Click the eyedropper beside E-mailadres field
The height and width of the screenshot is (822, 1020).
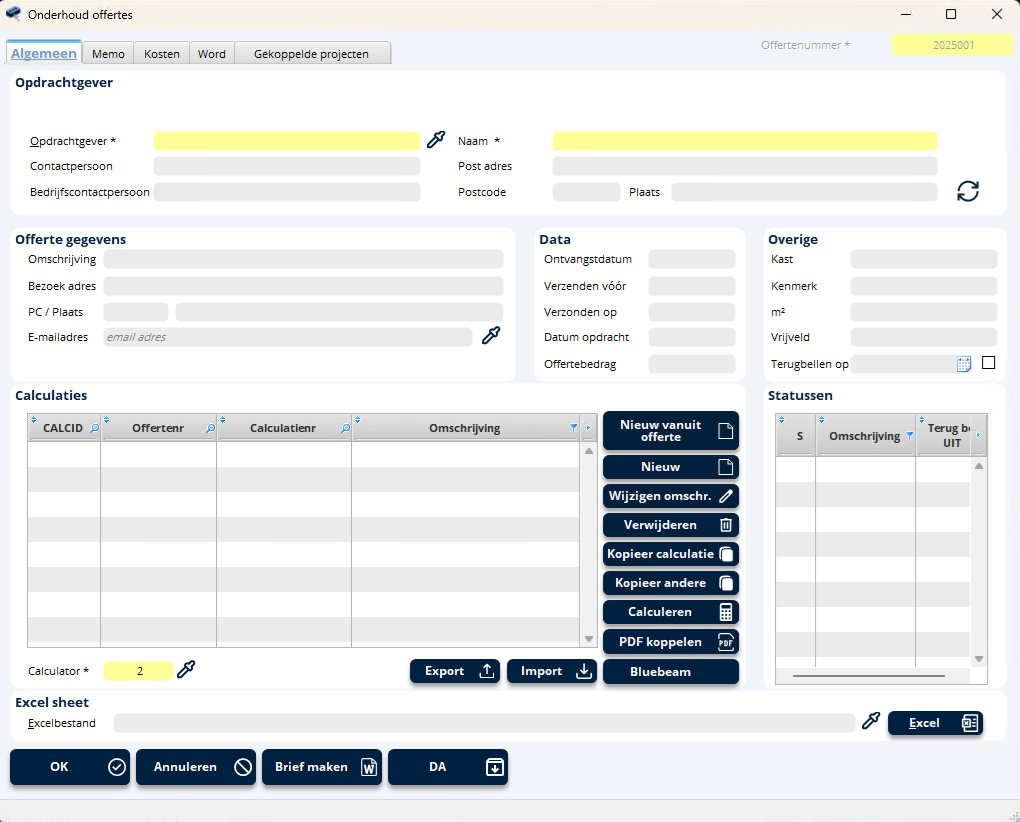pyautogui.click(x=490, y=337)
